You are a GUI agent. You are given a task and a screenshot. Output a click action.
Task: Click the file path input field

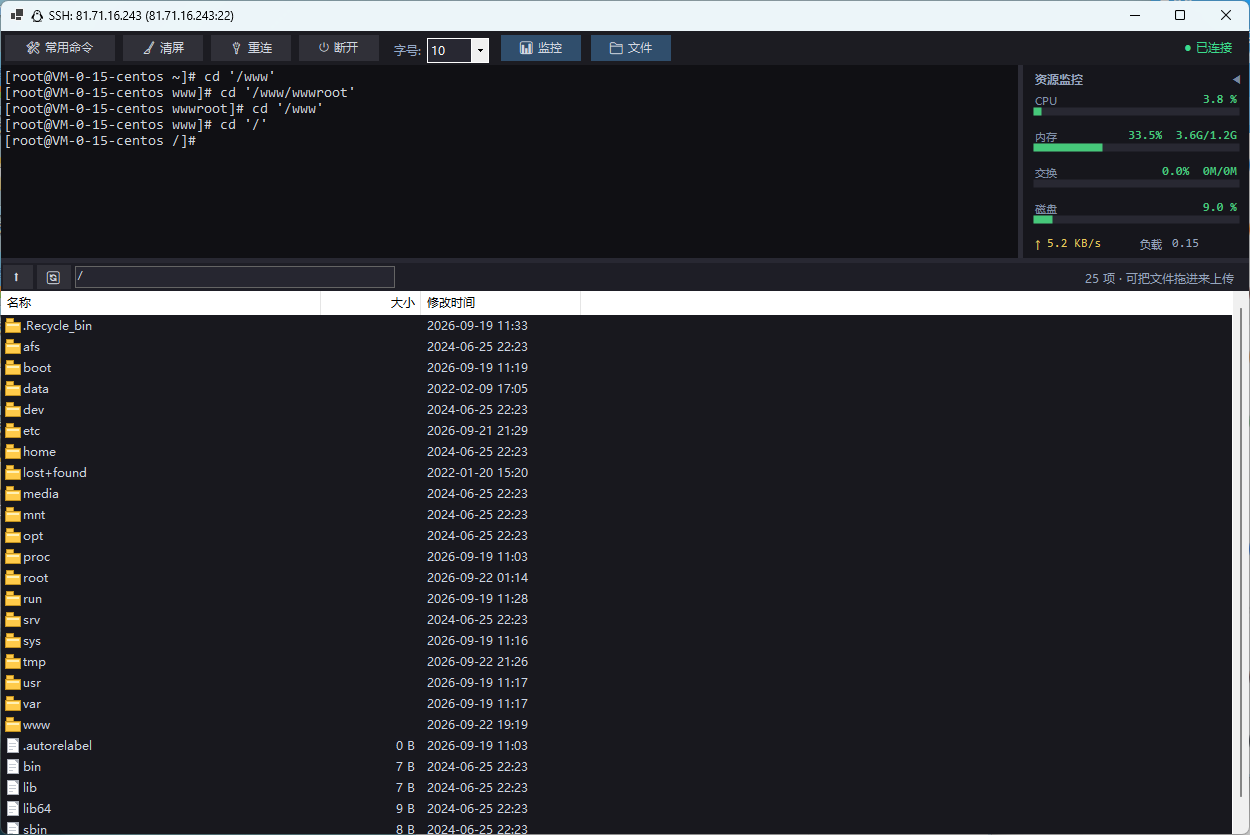[235, 277]
